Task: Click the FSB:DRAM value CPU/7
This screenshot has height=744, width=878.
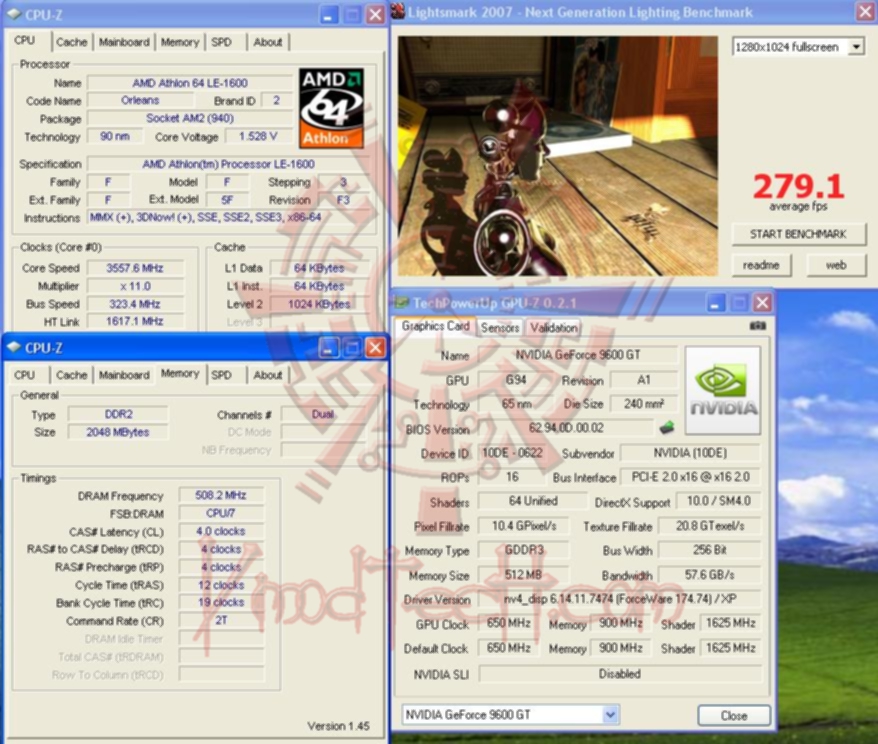Action: [221, 513]
